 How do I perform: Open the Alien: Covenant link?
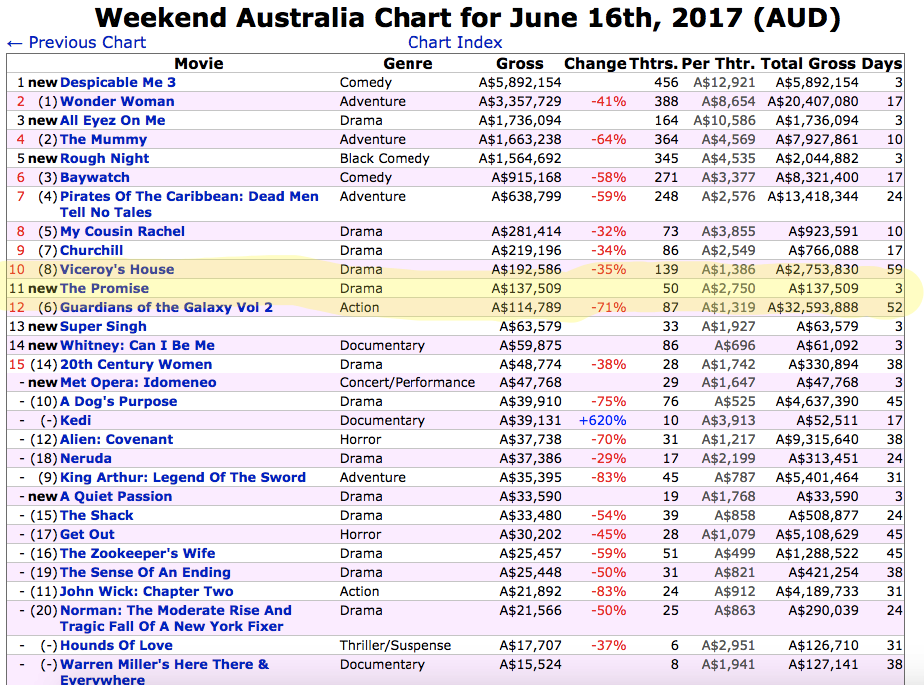pos(117,439)
